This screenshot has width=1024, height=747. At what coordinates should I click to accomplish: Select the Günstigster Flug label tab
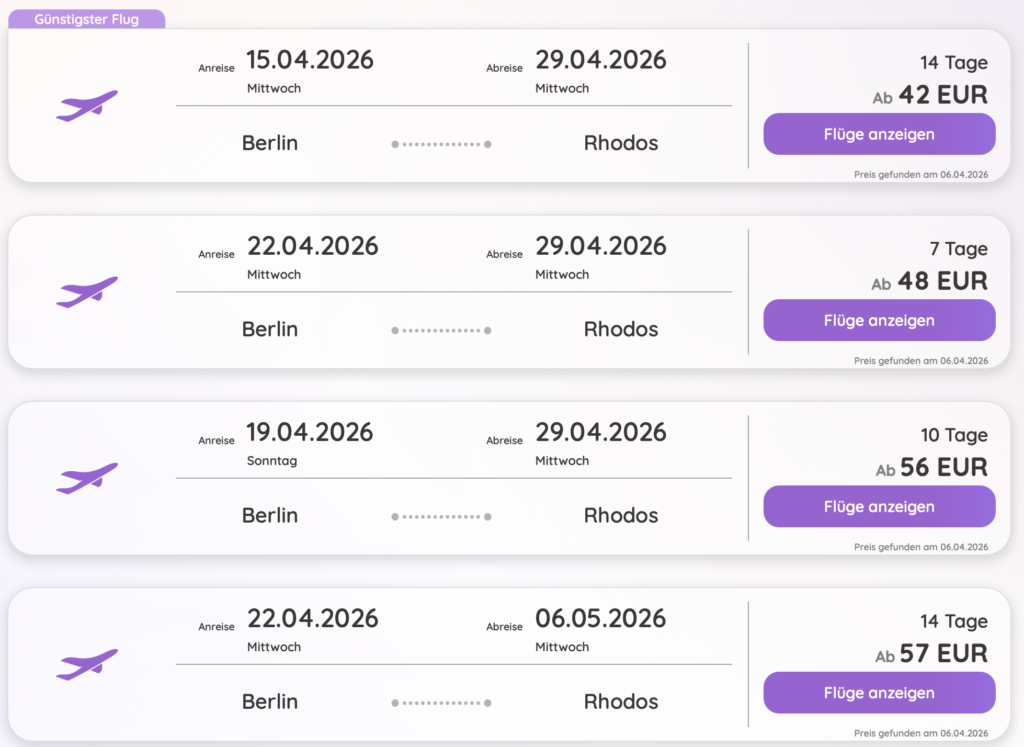tap(87, 19)
